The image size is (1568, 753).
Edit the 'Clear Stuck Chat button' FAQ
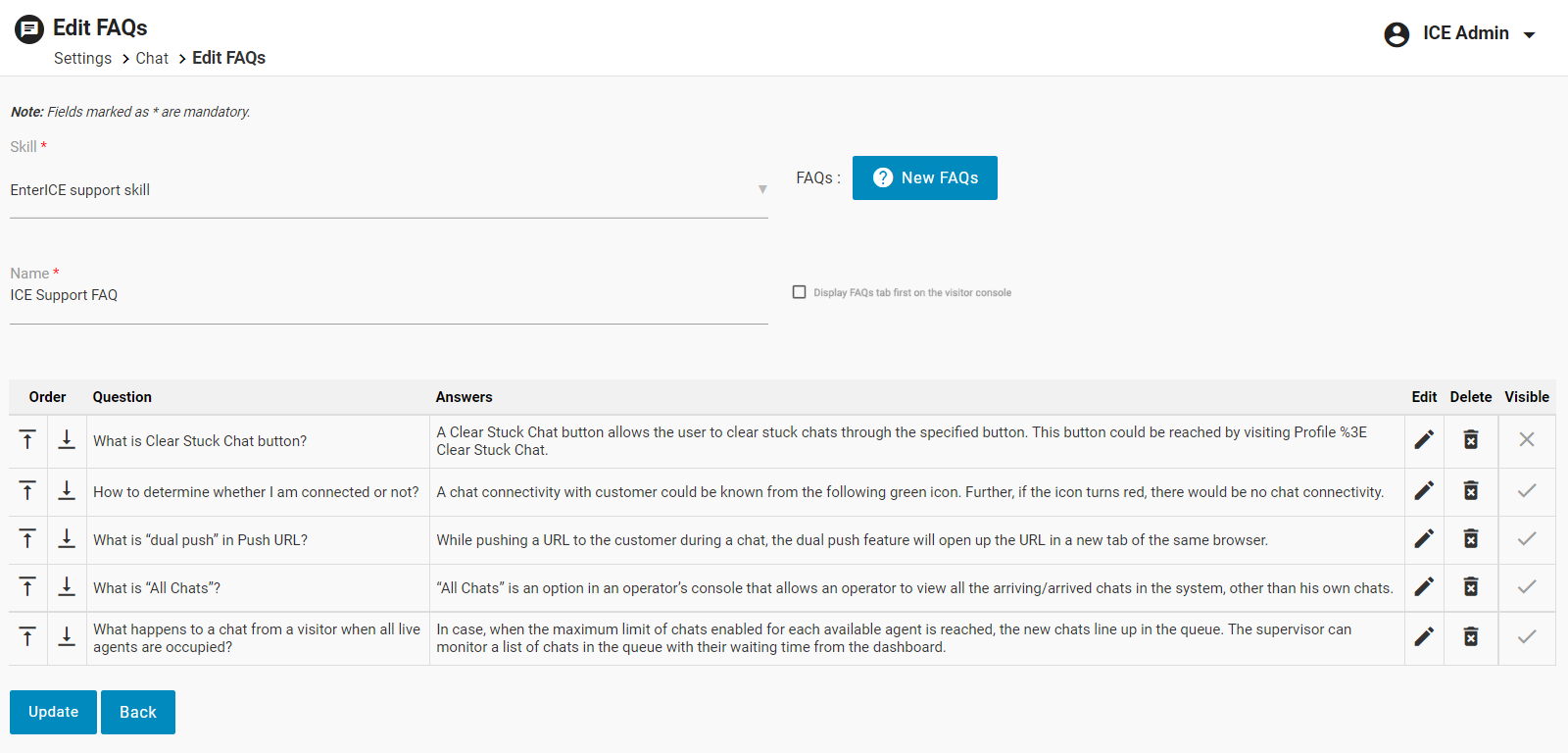click(1424, 440)
